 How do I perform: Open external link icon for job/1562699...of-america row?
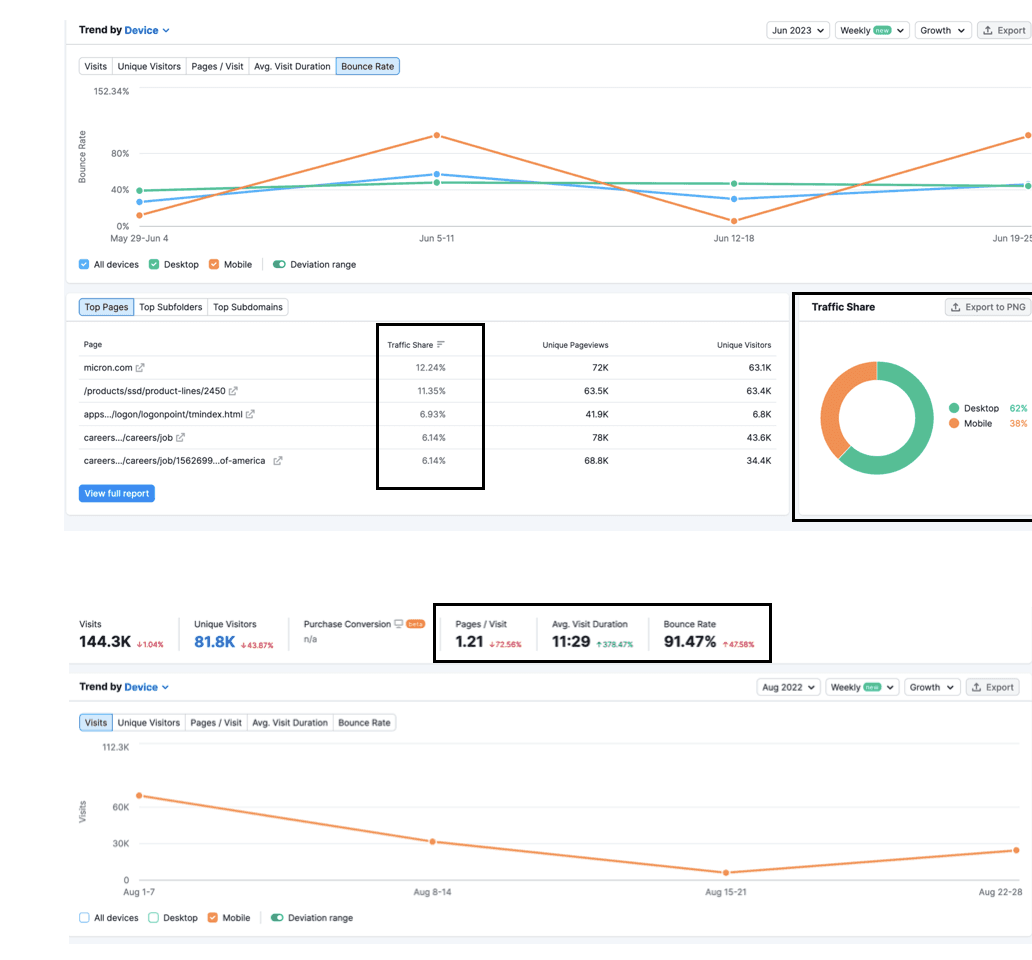[278, 461]
